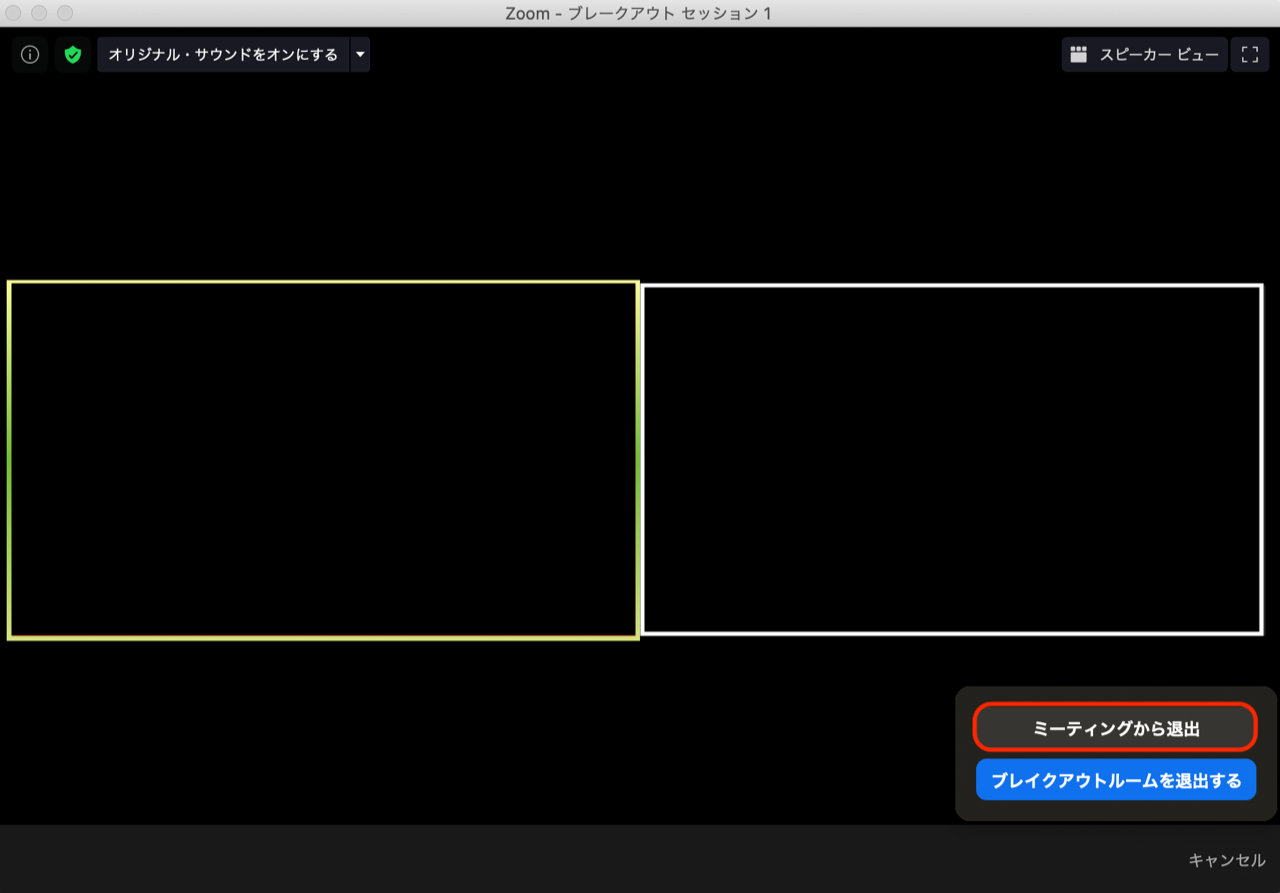Enter full screen mode icon

[1249, 55]
